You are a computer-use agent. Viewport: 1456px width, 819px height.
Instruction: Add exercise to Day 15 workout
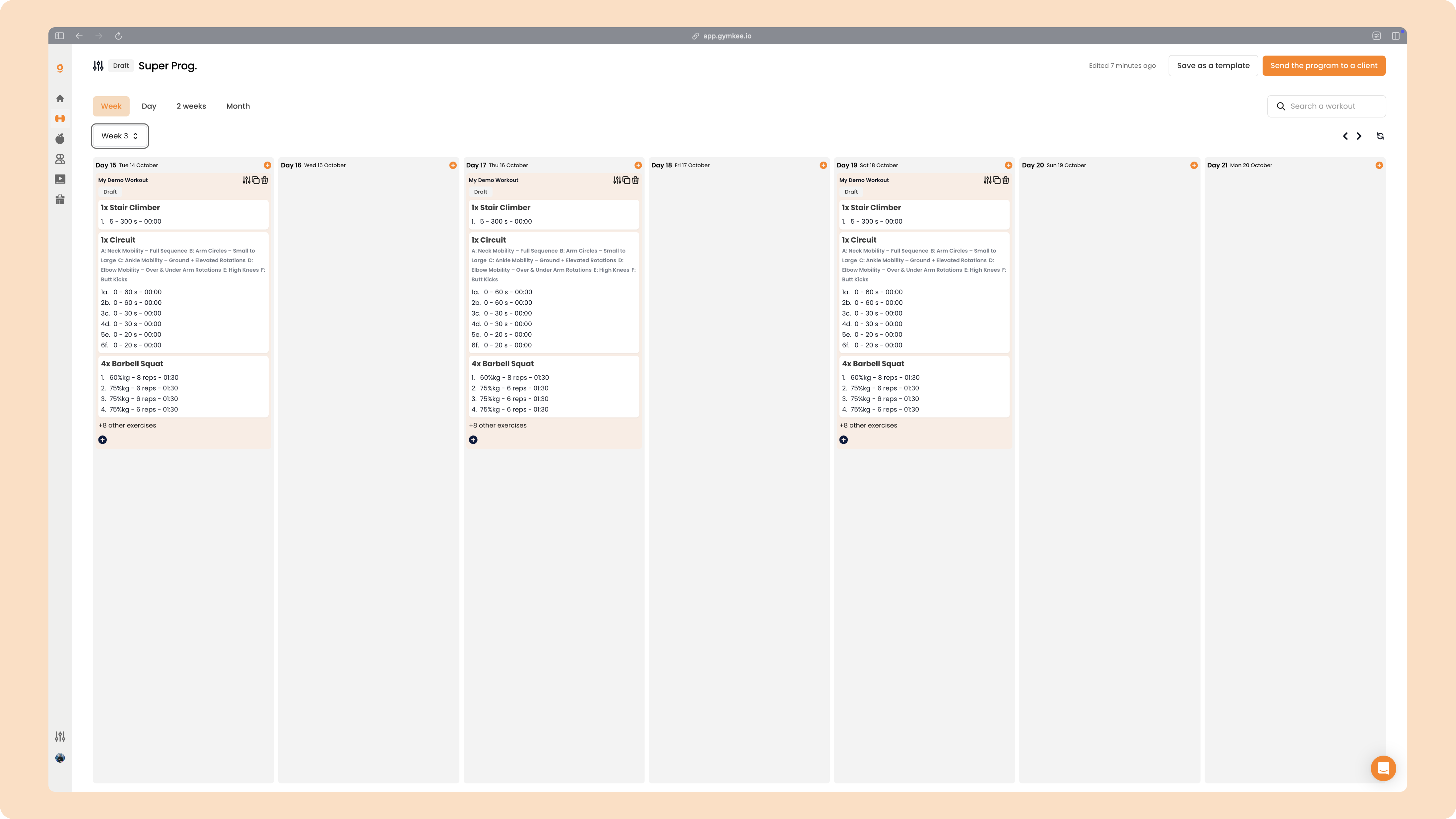(x=102, y=440)
